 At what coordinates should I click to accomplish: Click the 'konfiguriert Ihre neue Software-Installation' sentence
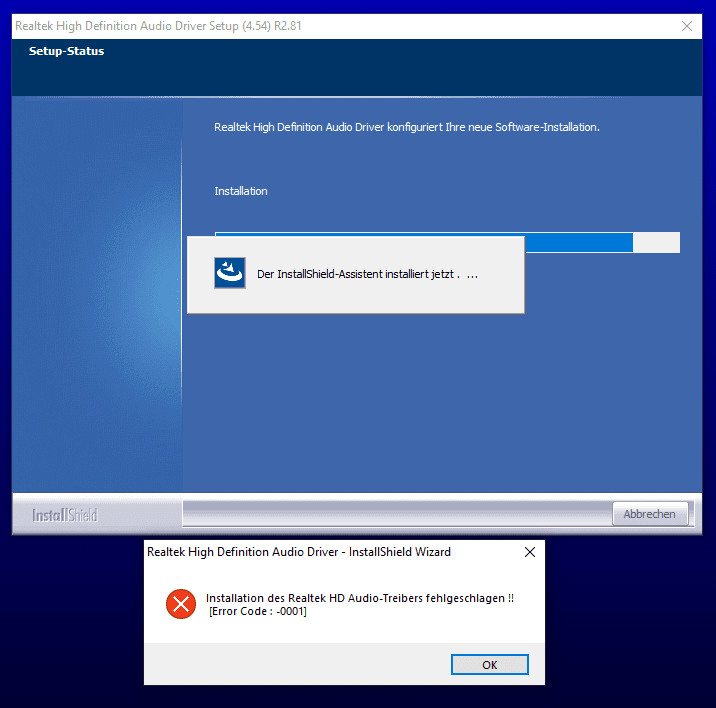point(406,127)
